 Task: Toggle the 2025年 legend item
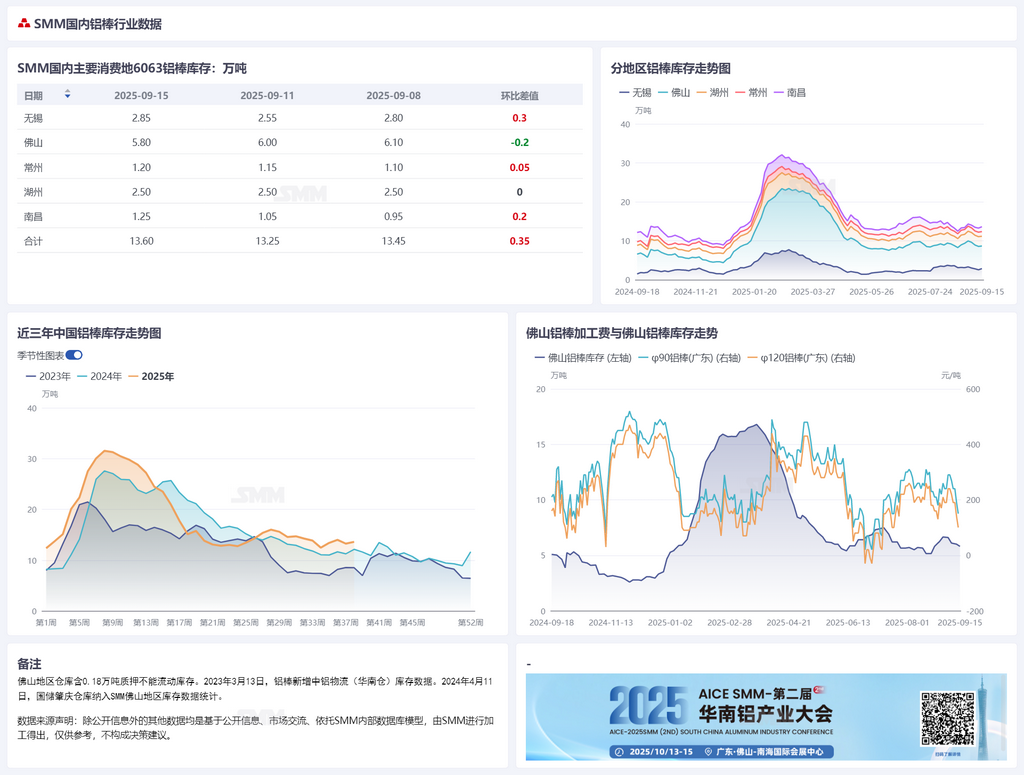[151, 376]
